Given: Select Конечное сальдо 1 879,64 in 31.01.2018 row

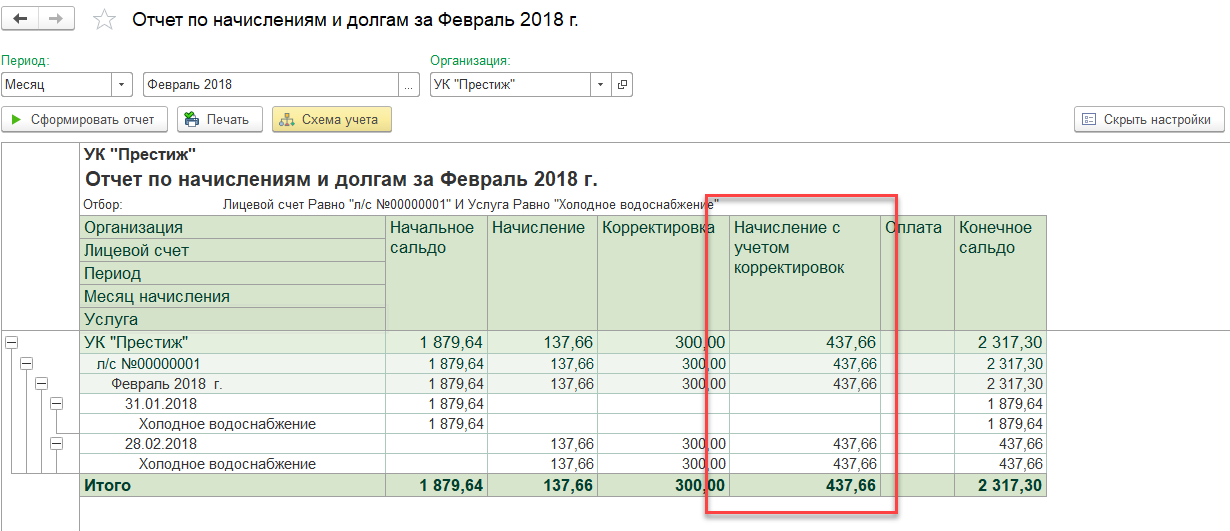Looking at the screenshot, I should [1001, 404].
